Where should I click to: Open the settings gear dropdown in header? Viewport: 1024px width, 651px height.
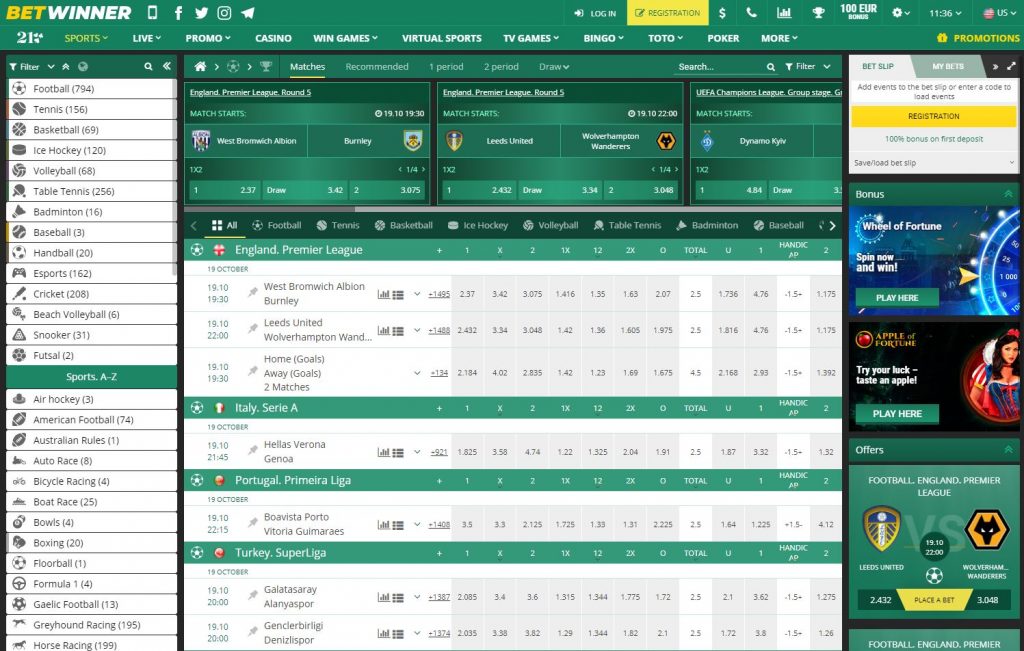click(897, 13)
